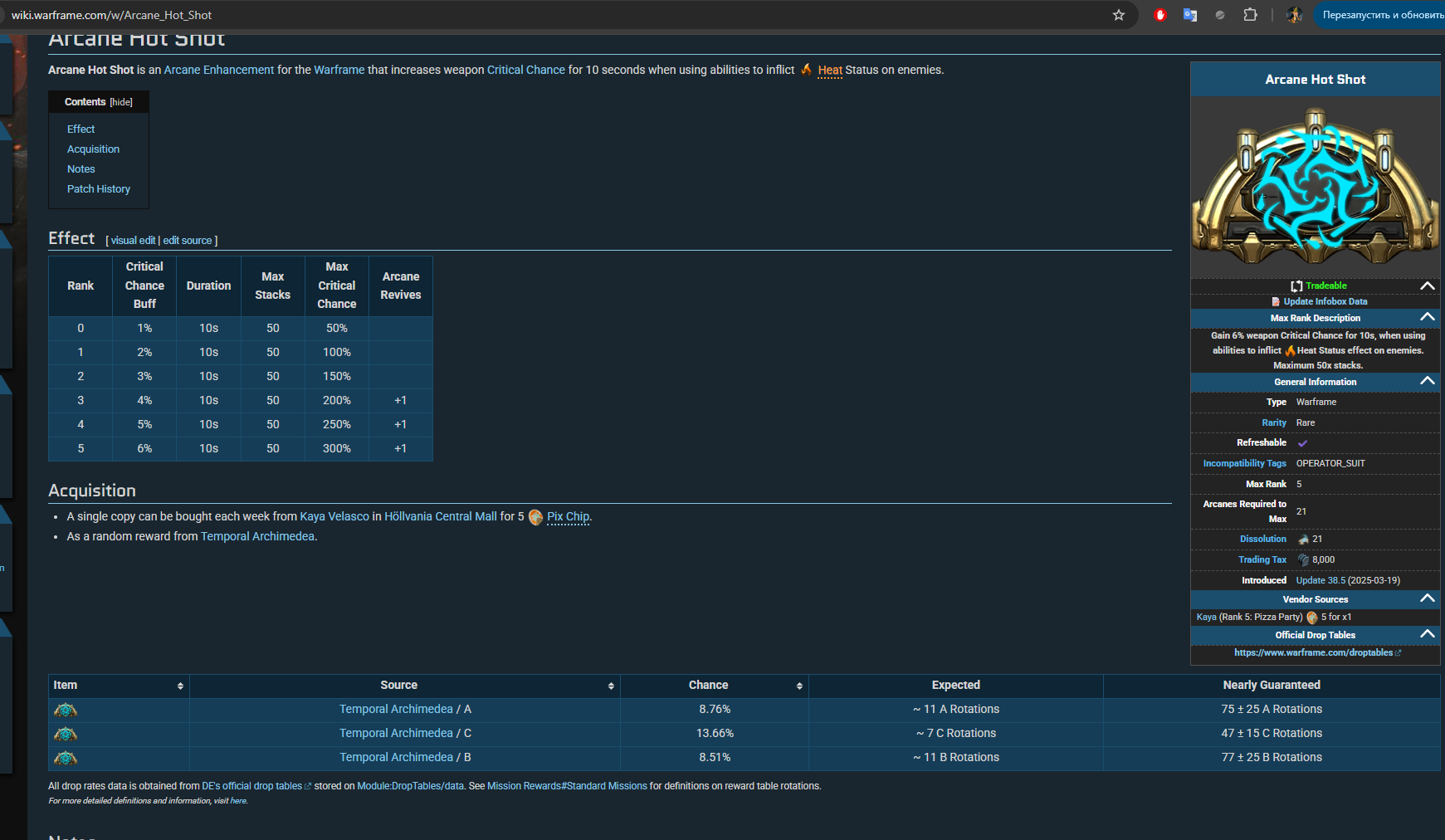1445x840 pixels.
Task: Open the Rarity link in the infobox
Action: [1274, 422]
